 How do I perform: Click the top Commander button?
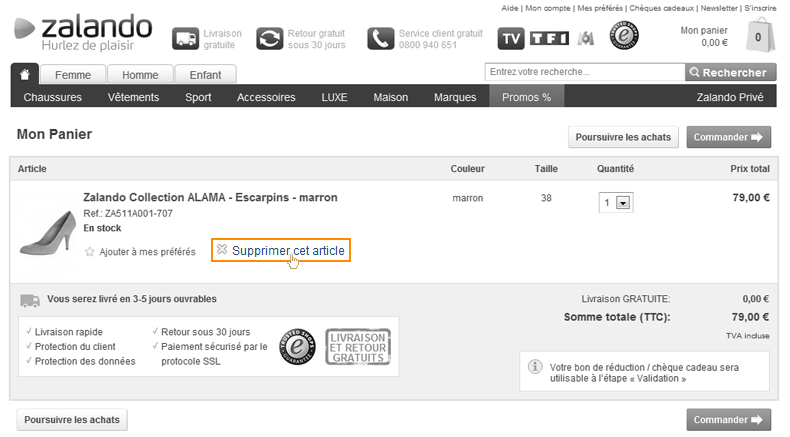click(729, 137)
